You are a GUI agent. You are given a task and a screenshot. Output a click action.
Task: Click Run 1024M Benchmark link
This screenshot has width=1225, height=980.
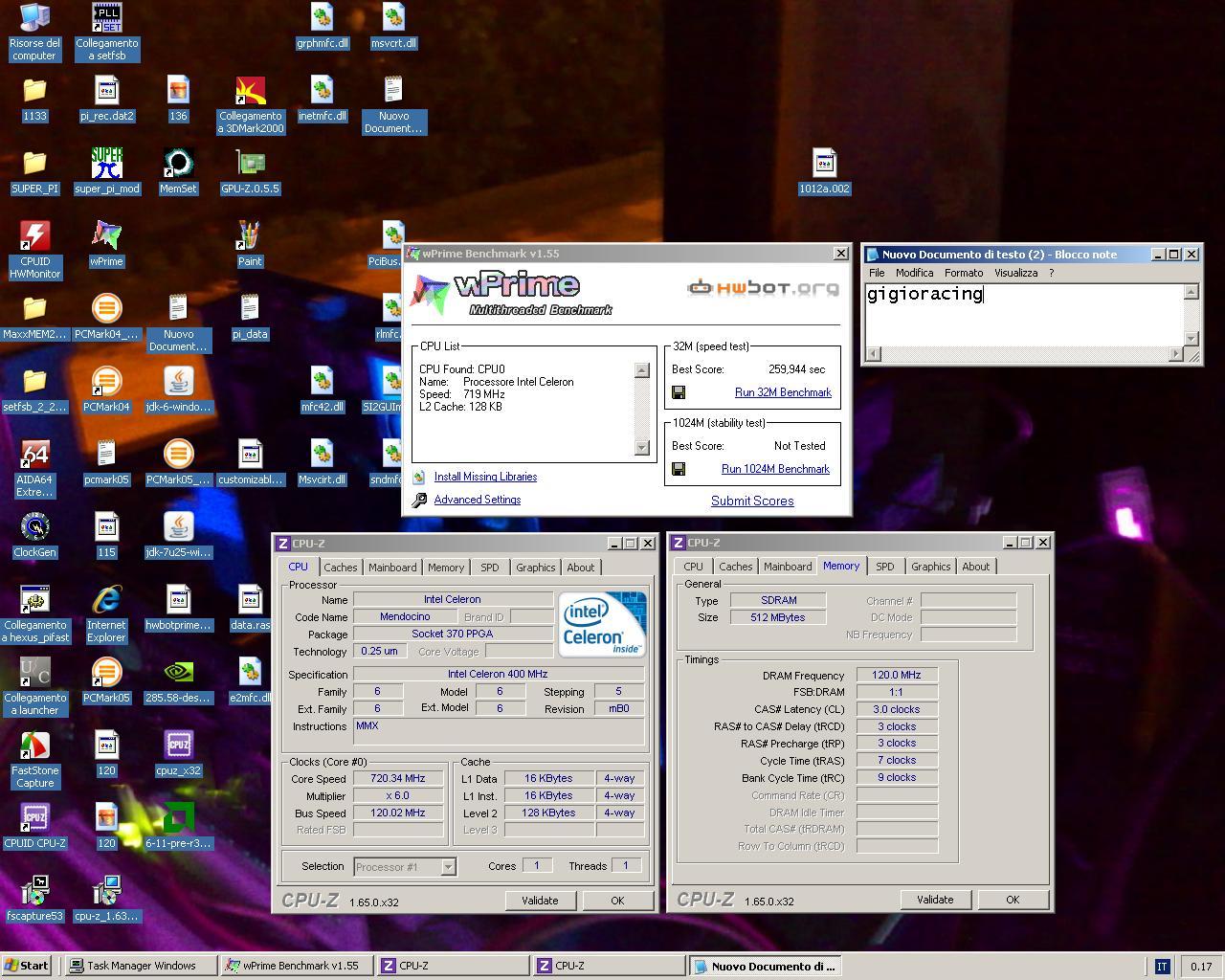[775, 469]
